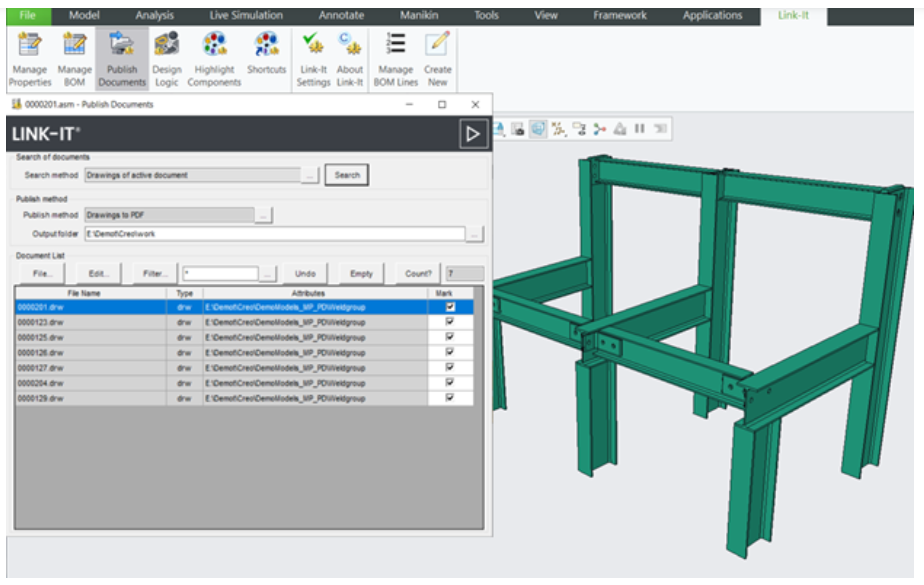Switch to the Live Simulation tab
Image resolution: width=924 pixels, height=585 pixels.
tap(246, 16)
